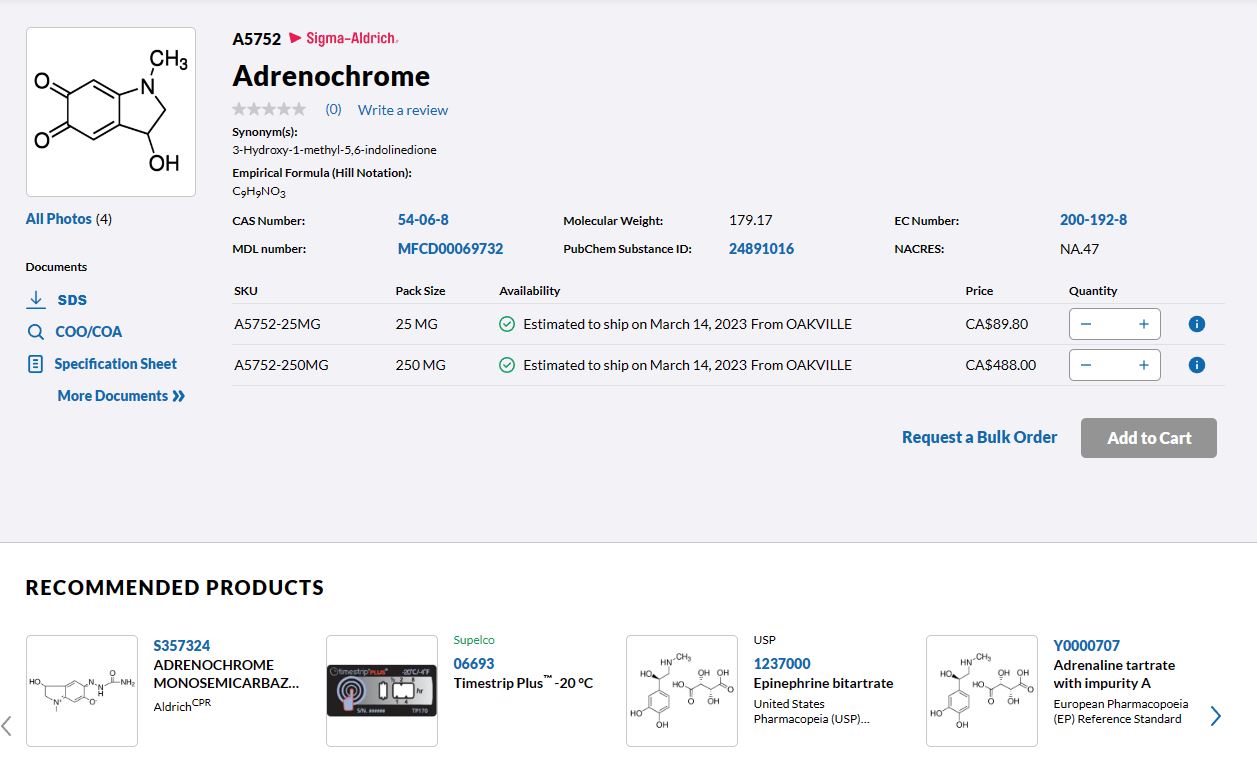The image size is (1257, 763).
Task: Open the COO/COA document link
Action: point(89,332)
